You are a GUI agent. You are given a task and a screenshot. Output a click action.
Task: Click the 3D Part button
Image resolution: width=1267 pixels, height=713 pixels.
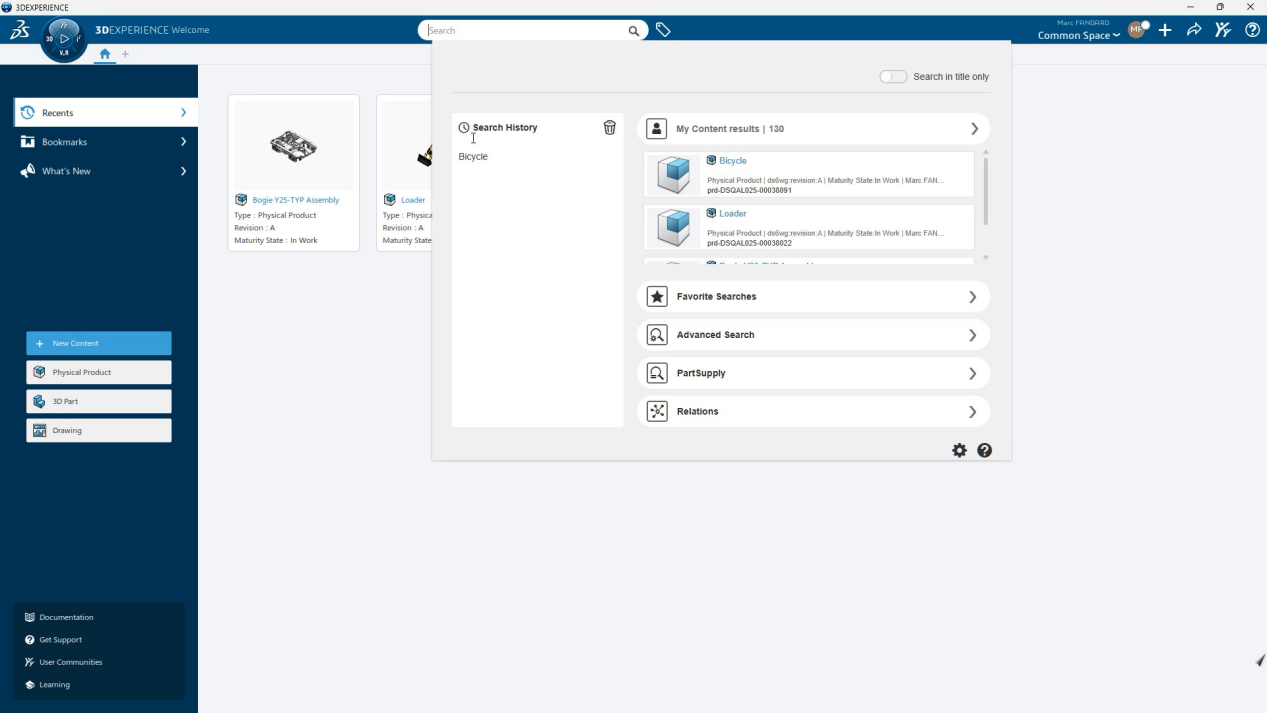[99, 401]
